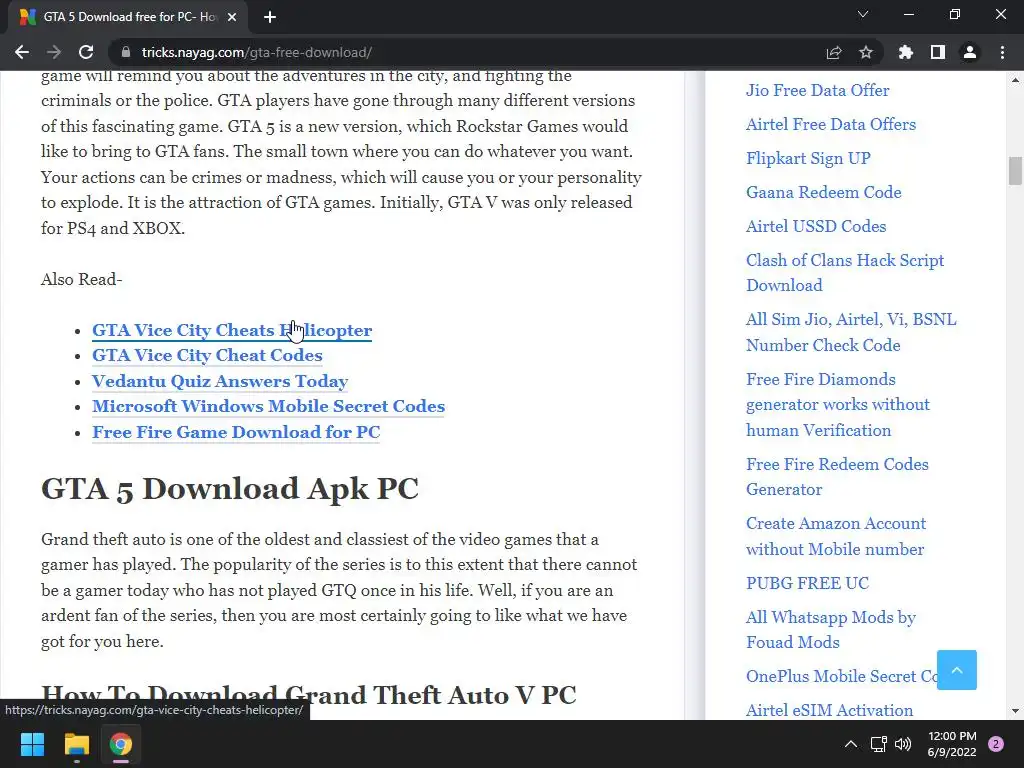Click the Chrome taskbar icon

click(121, 744)
